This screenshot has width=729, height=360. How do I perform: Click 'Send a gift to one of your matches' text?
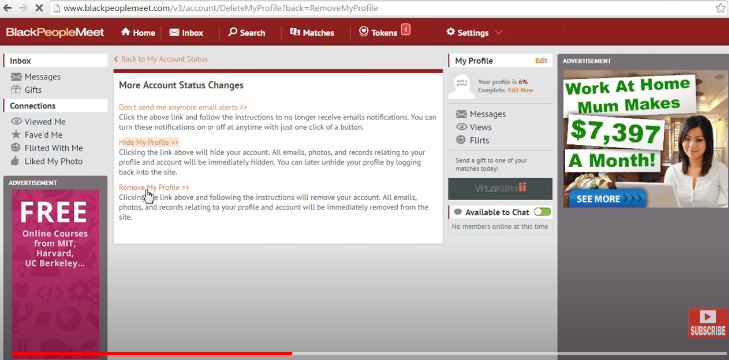tap(491, 165)
